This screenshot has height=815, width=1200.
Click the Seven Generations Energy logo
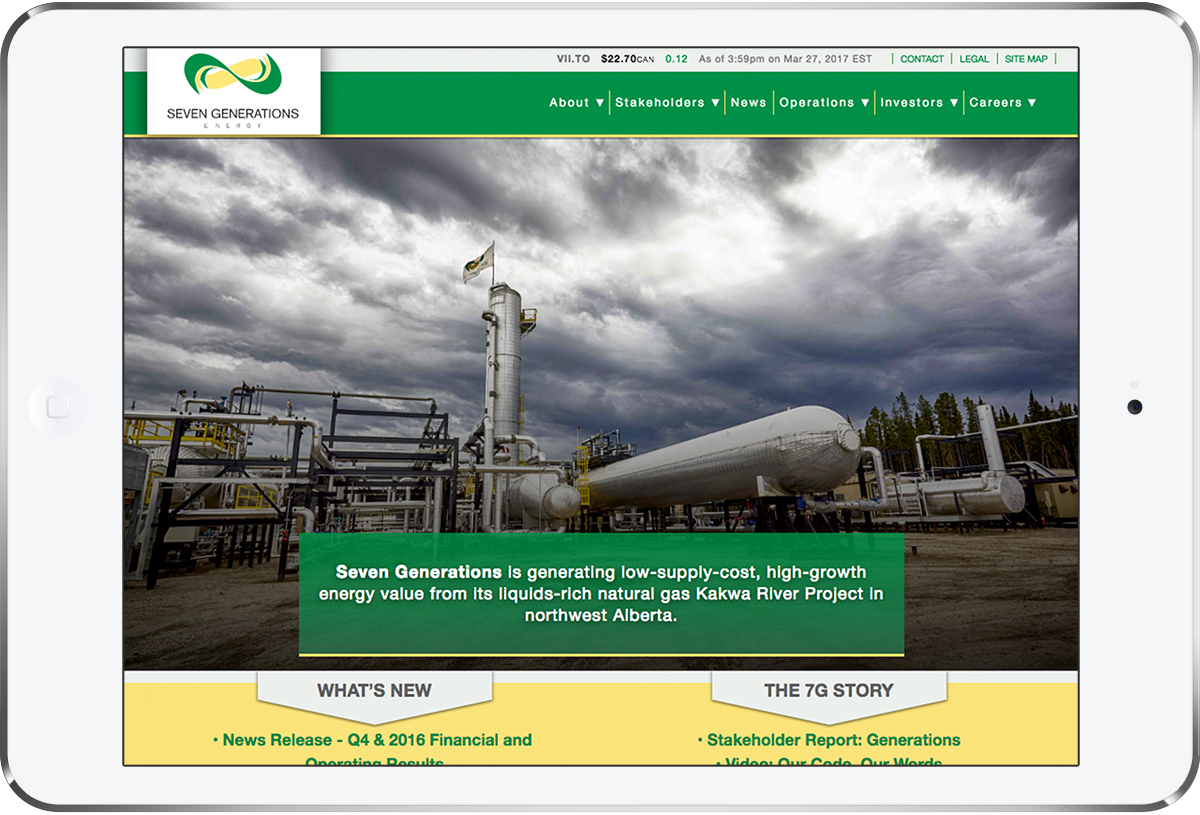point(233,91)
